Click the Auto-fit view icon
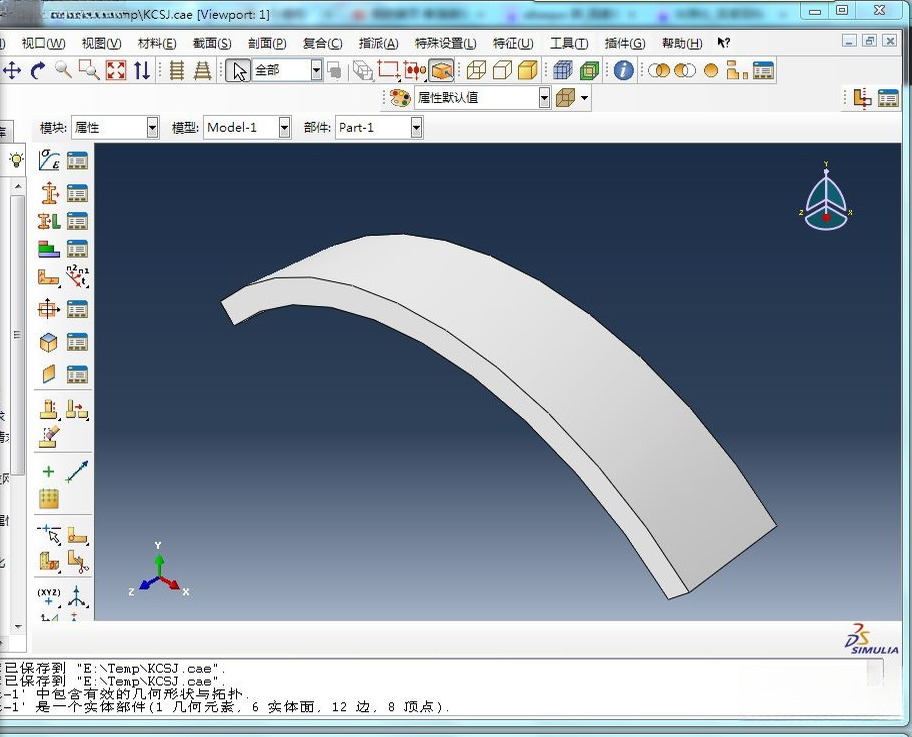 (x=116, y=70)
